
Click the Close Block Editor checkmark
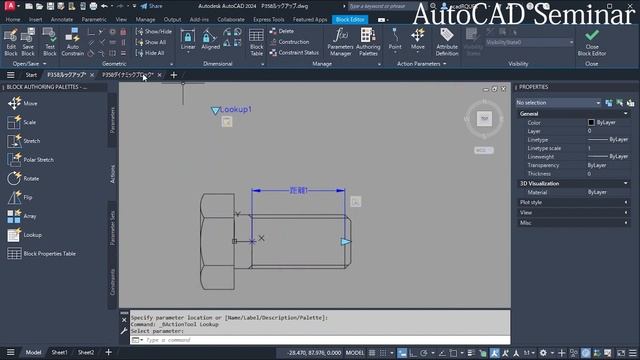coord(592,42)
